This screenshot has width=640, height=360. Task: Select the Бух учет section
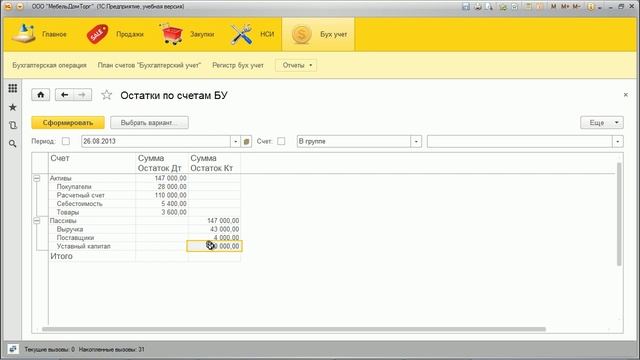pyautogui.click(x=318, y=34)
